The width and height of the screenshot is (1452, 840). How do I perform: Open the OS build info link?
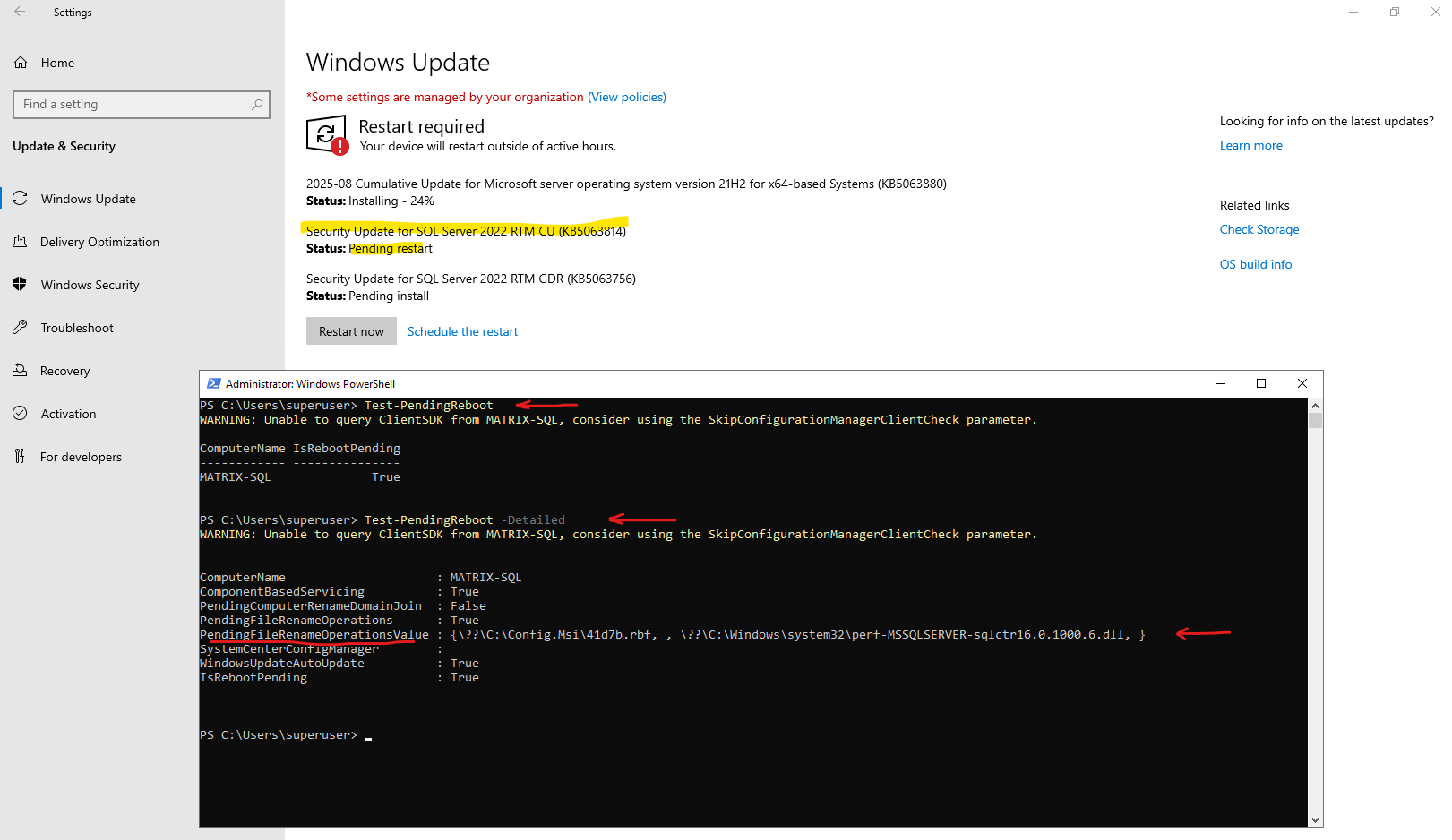click(1256, 264)
